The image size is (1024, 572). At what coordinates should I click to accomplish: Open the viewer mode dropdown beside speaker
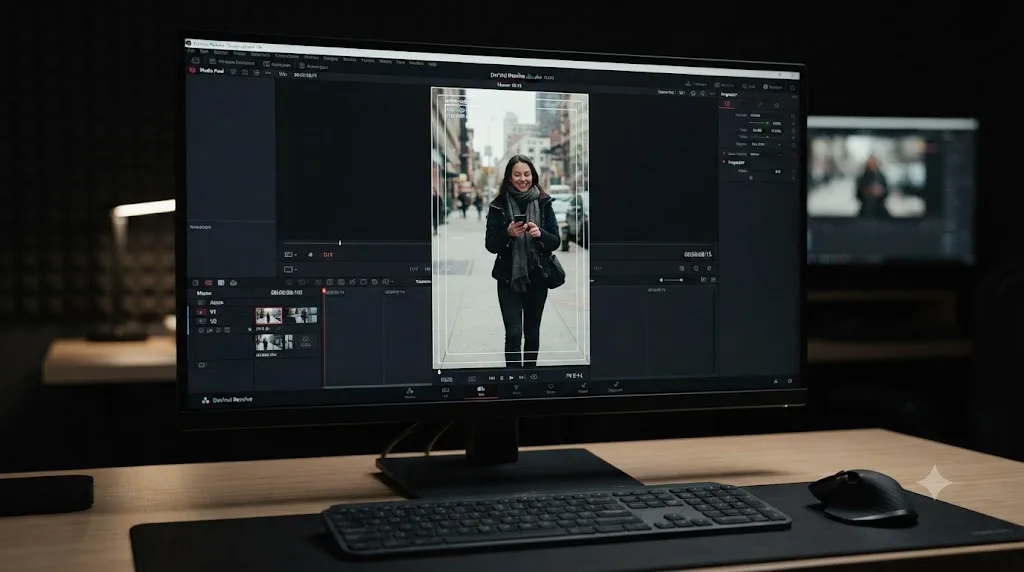tap(291, 254)
